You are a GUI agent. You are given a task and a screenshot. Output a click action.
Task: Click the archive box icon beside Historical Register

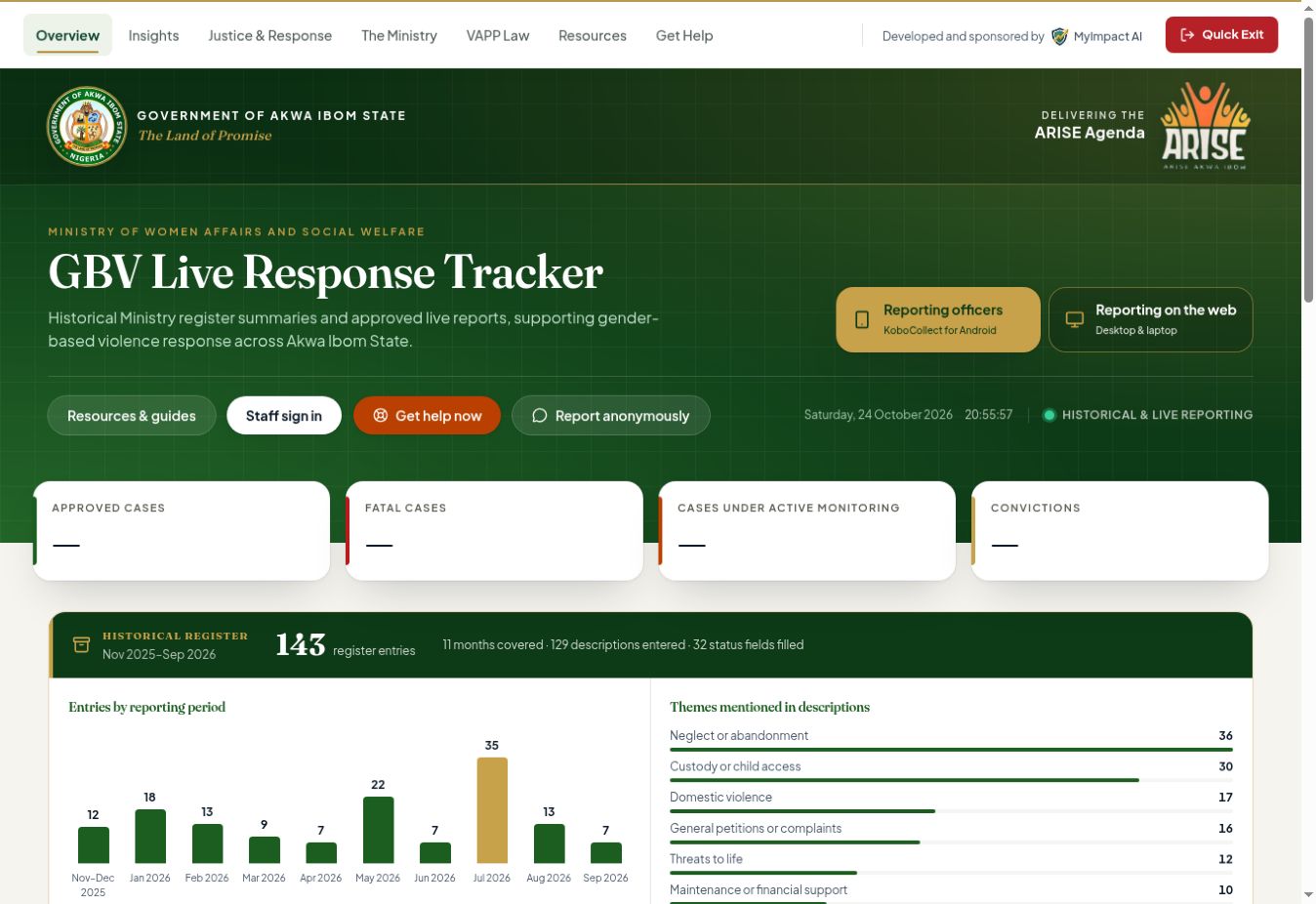click(81, 644)
